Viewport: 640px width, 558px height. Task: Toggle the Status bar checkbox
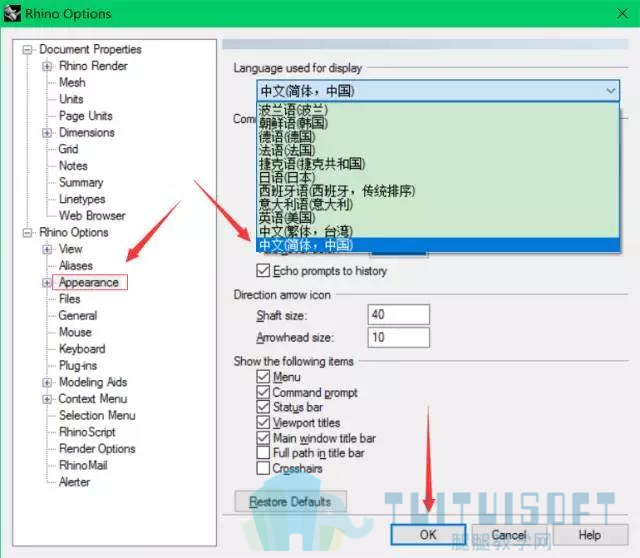(263, 407)
